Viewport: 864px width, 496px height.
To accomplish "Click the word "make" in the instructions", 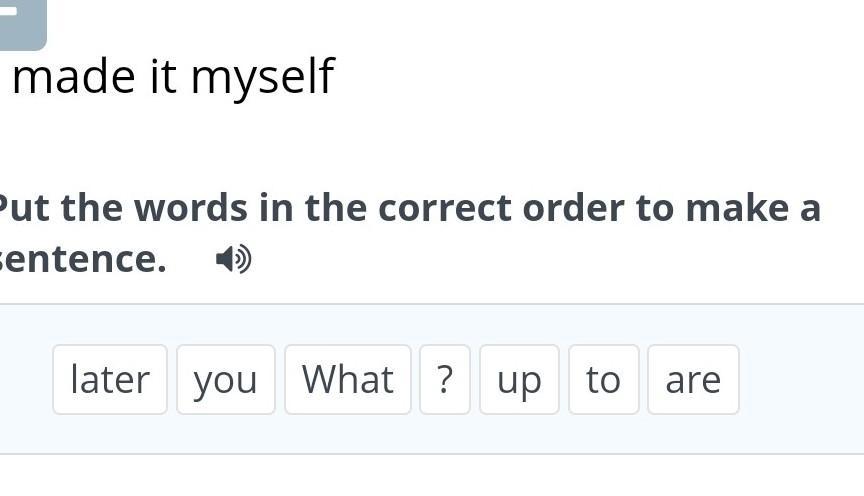I will [x=737, y=208].
